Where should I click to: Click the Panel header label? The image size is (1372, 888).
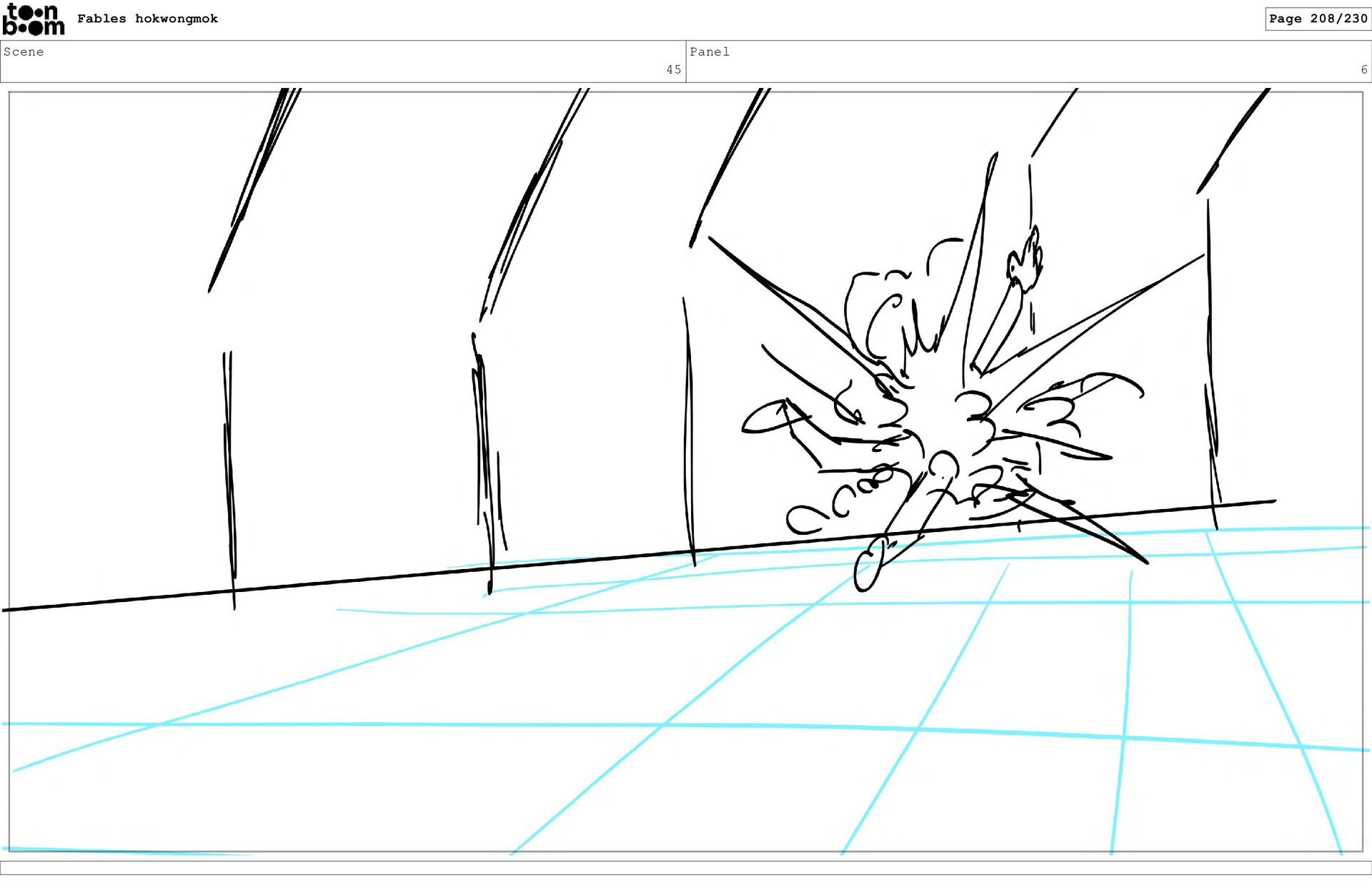pyautogui.click(x=709, y=51)
